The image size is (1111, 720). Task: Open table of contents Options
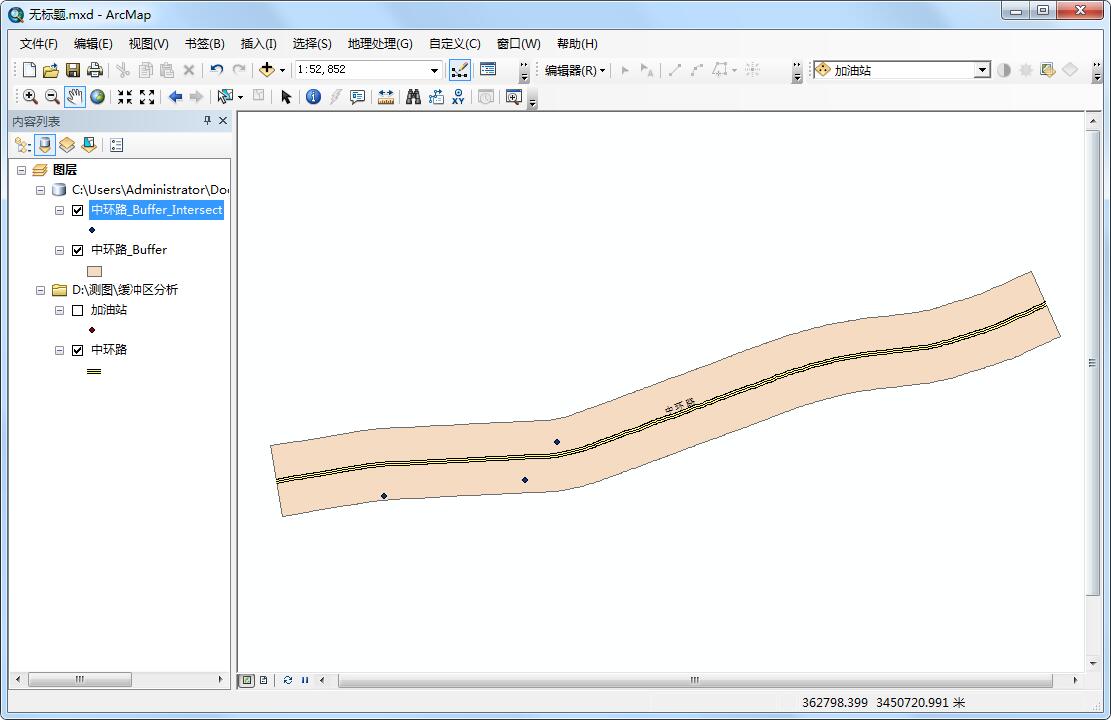(x=117, y=145)
